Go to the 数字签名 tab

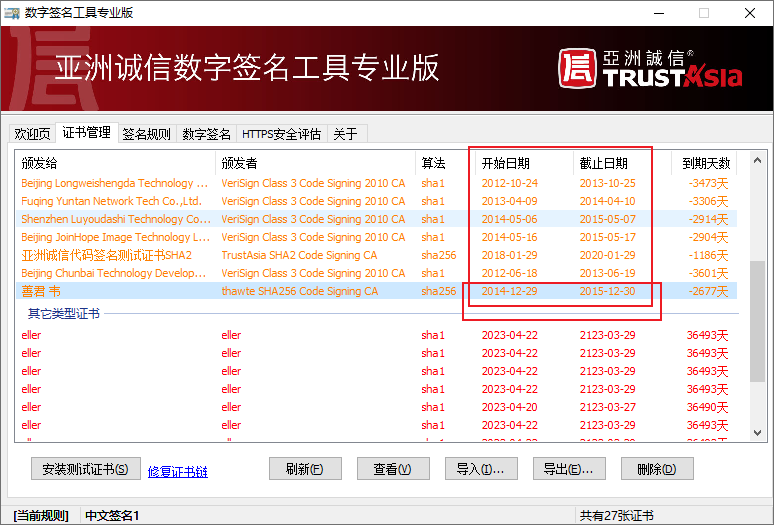point(206,134)
